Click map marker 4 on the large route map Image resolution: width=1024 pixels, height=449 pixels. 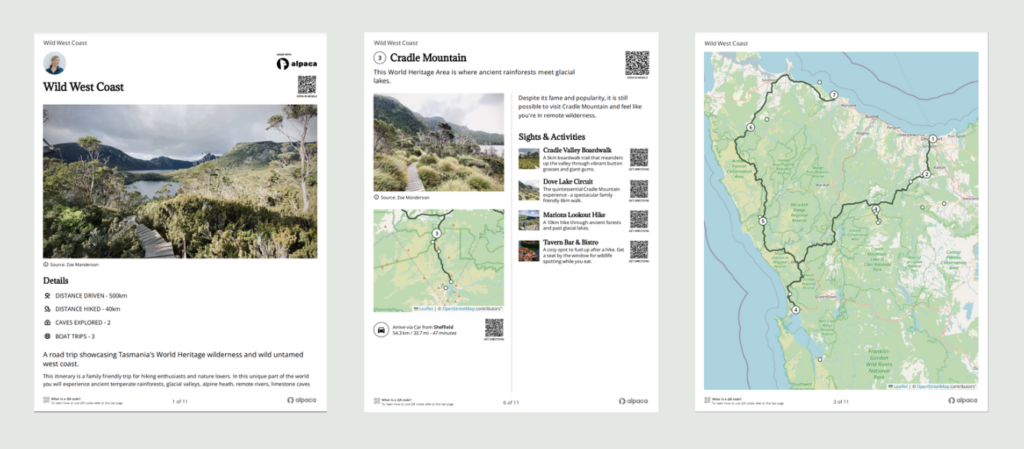coord(795,310)
